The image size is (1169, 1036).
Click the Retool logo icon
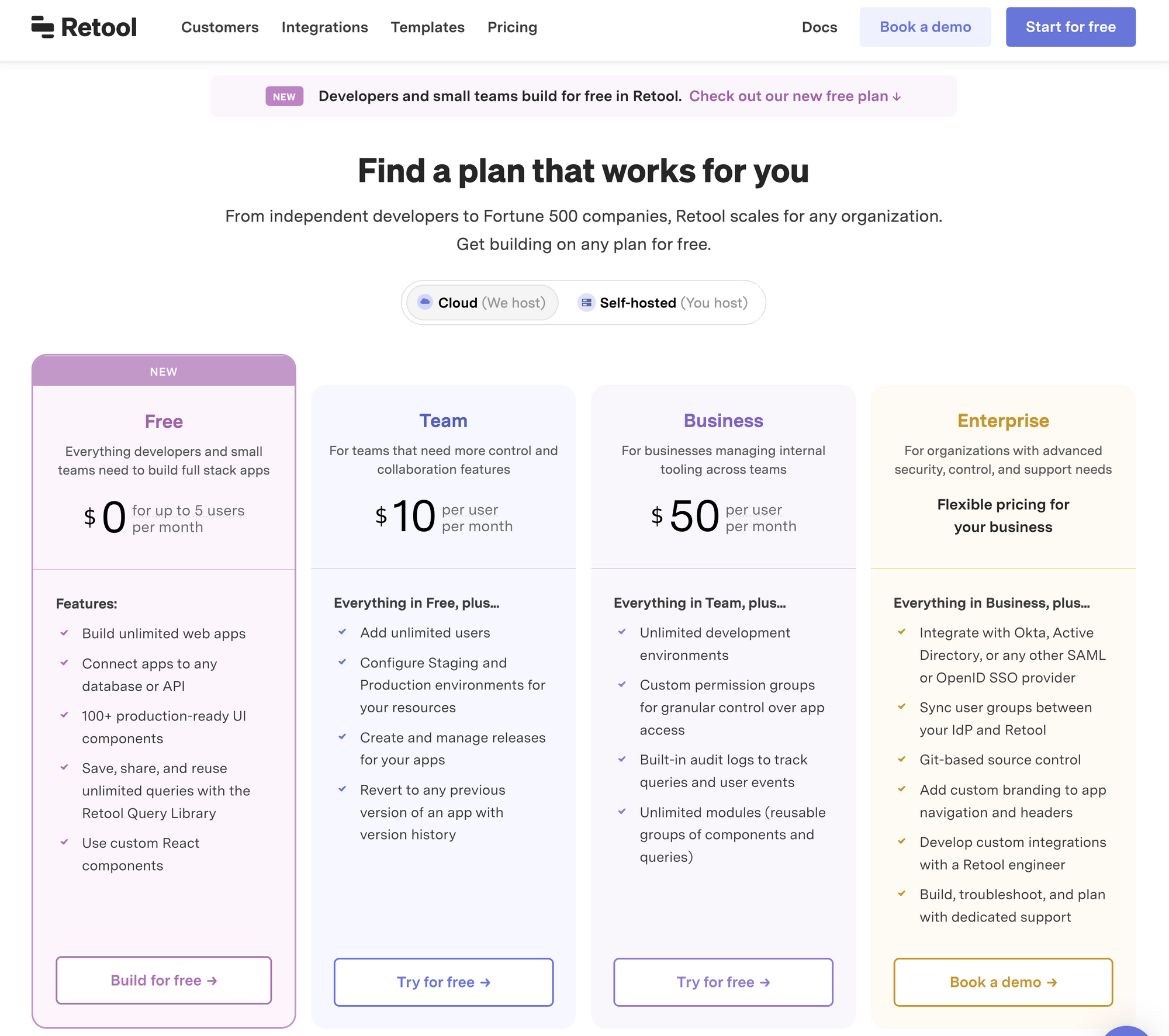[43, 27]
